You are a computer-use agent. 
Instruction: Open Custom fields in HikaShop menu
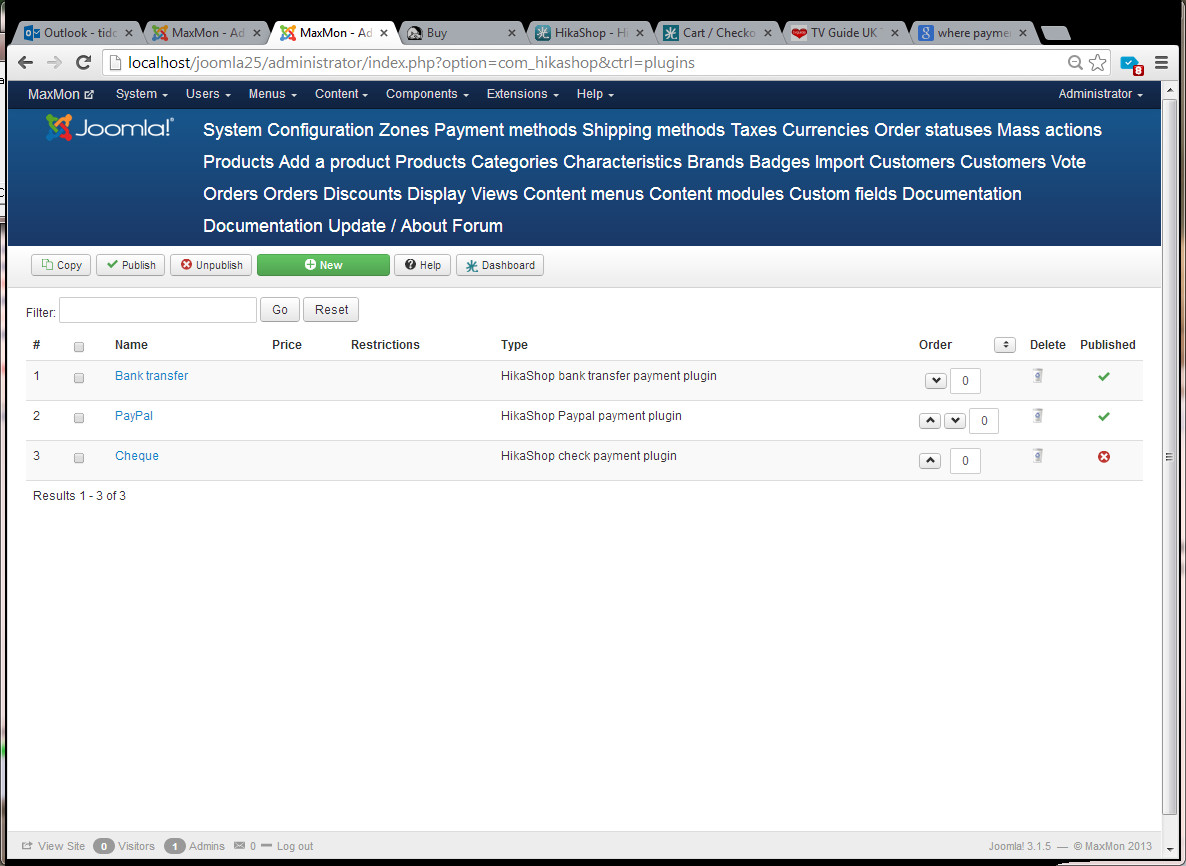point(843,194)
